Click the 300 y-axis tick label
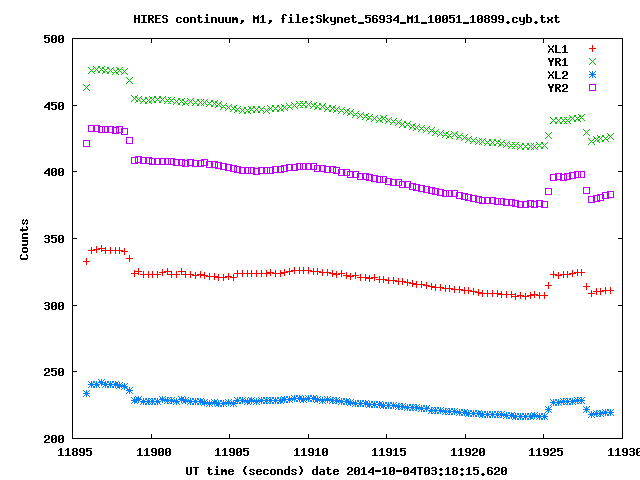Viewport: 640px width, 480px height. click(54, 306)
